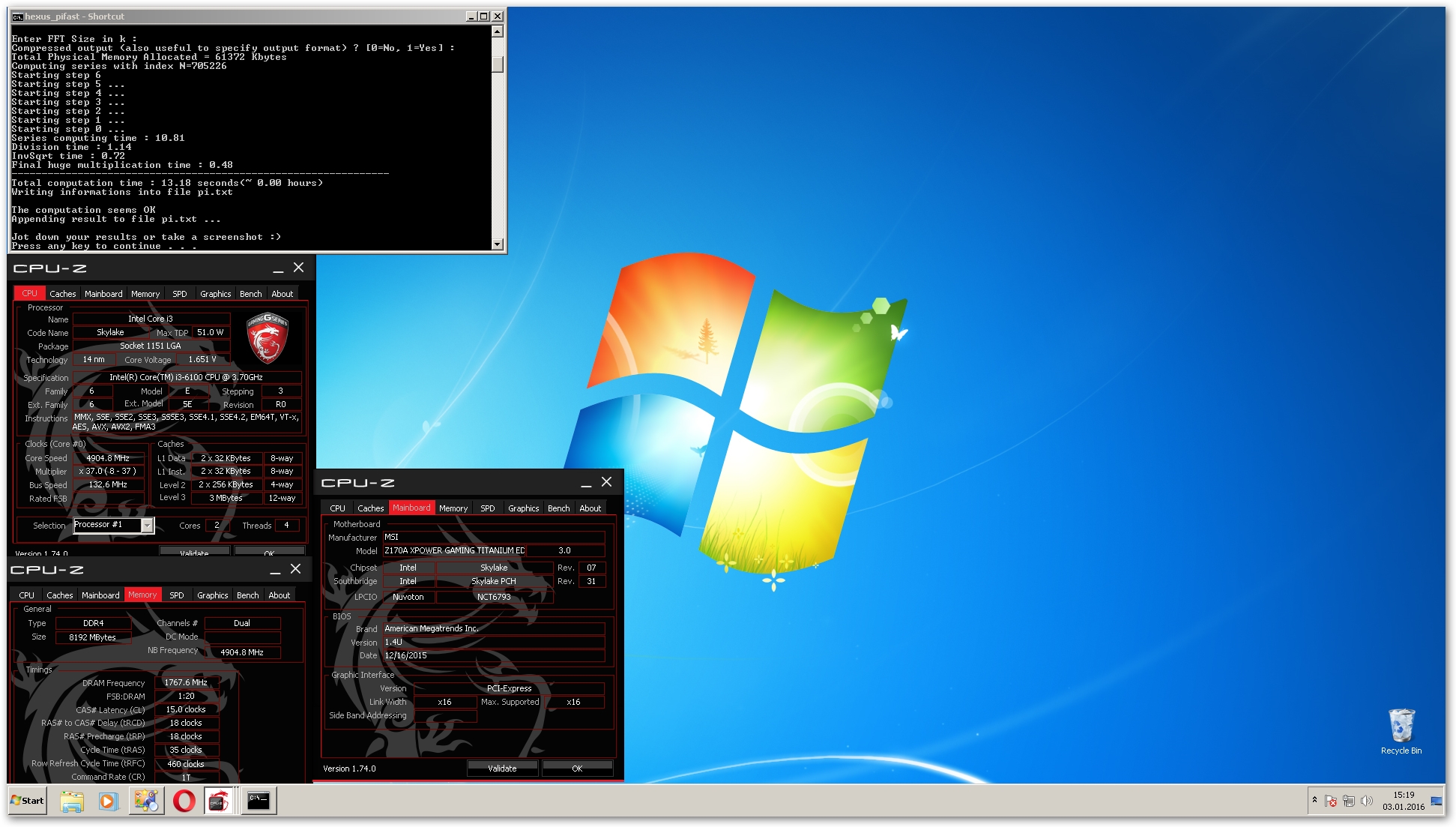The height and width of the screenshot is (827, 1456).
Task: Open About tab in bottom Memory window
Action: 280,595
